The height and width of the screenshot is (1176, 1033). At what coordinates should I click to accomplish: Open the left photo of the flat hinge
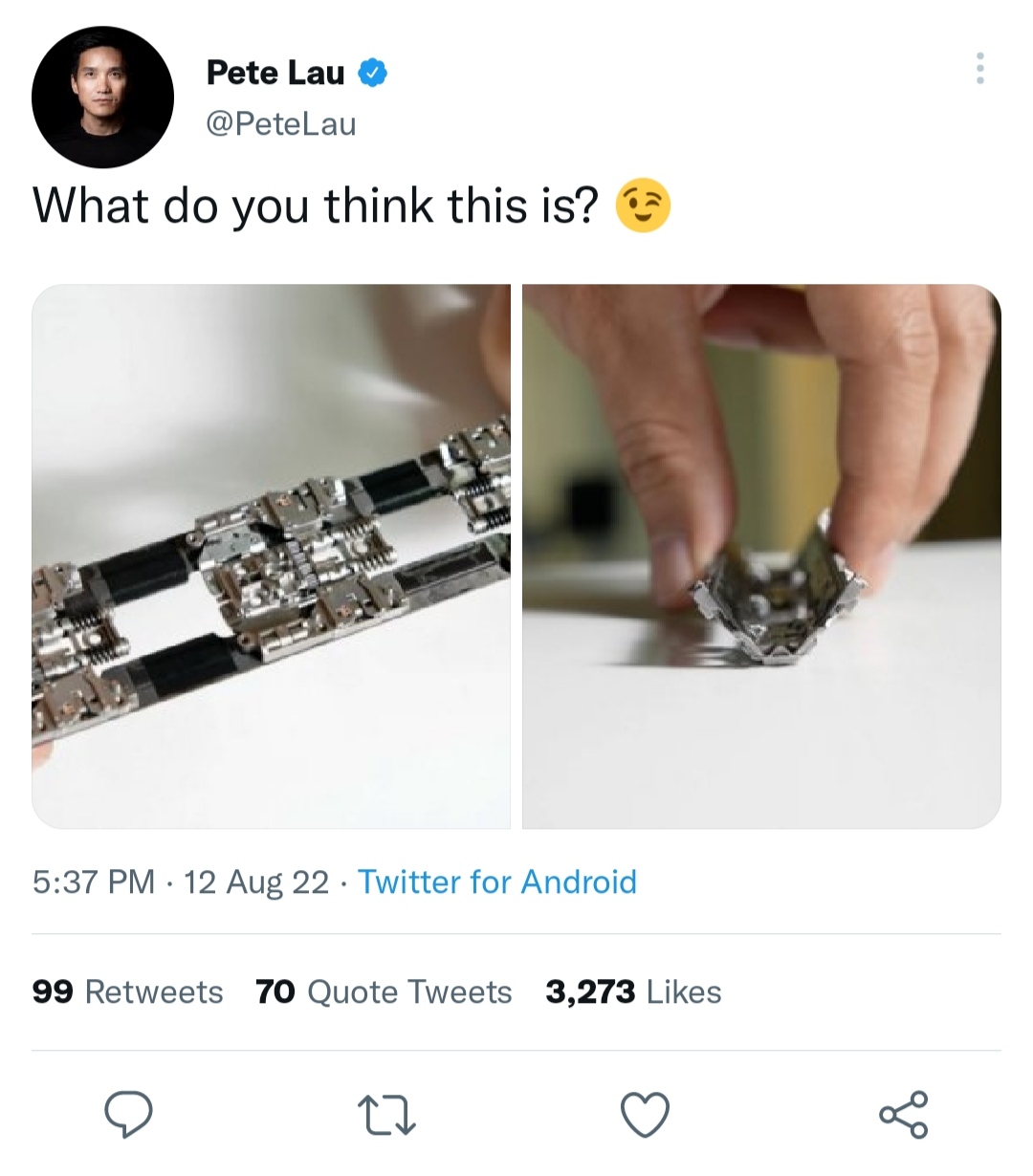coord(271,555)
